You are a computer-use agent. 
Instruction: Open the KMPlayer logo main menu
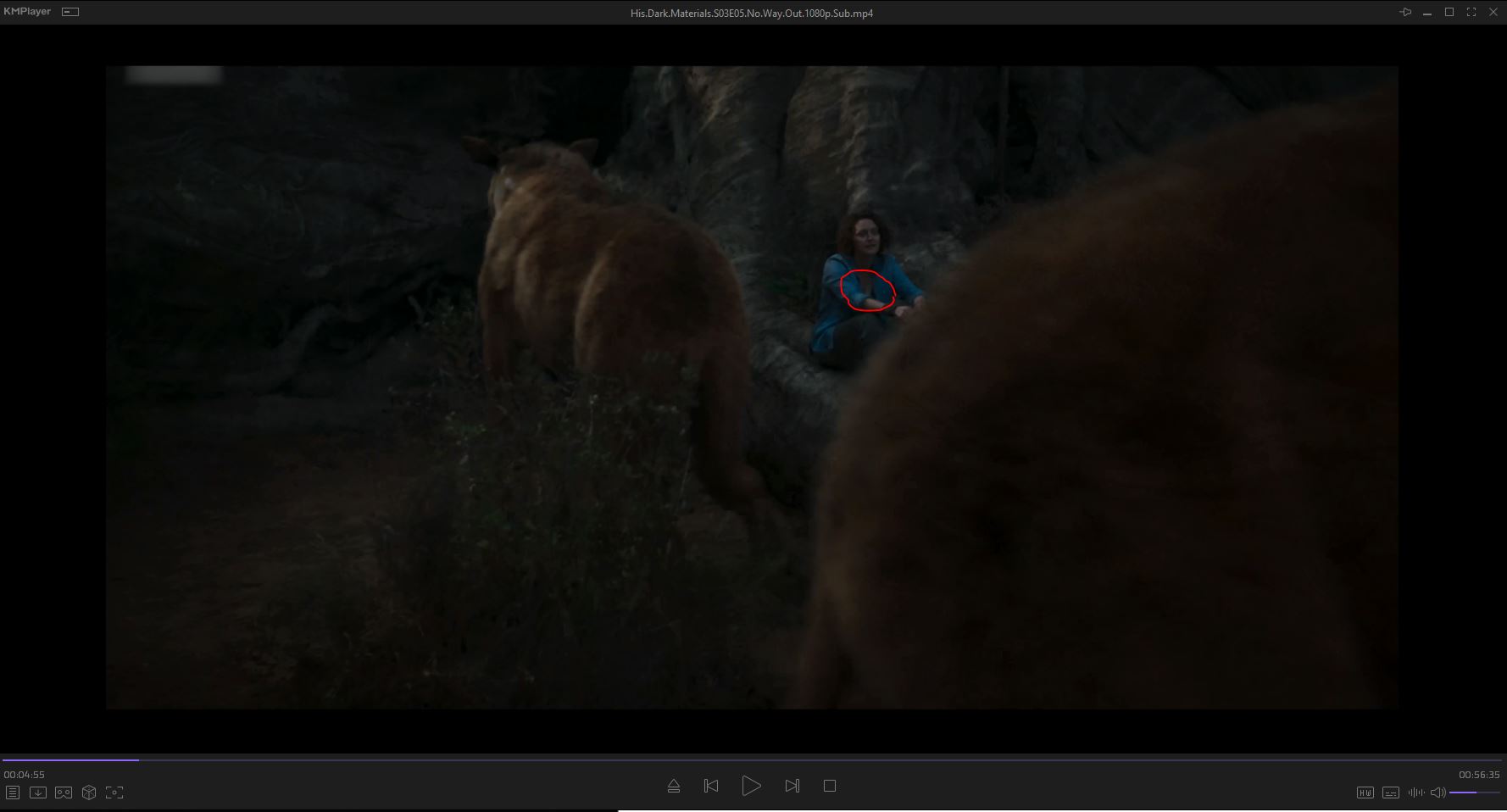[27, 12]
